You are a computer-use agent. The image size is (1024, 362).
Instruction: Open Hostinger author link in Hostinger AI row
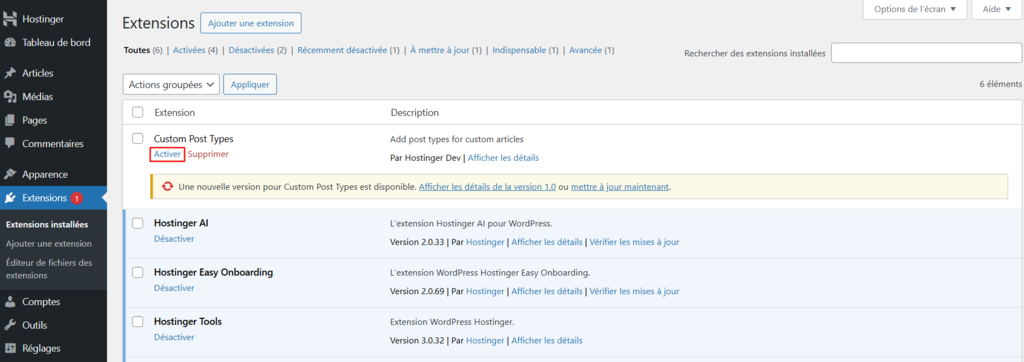(485, 242)
